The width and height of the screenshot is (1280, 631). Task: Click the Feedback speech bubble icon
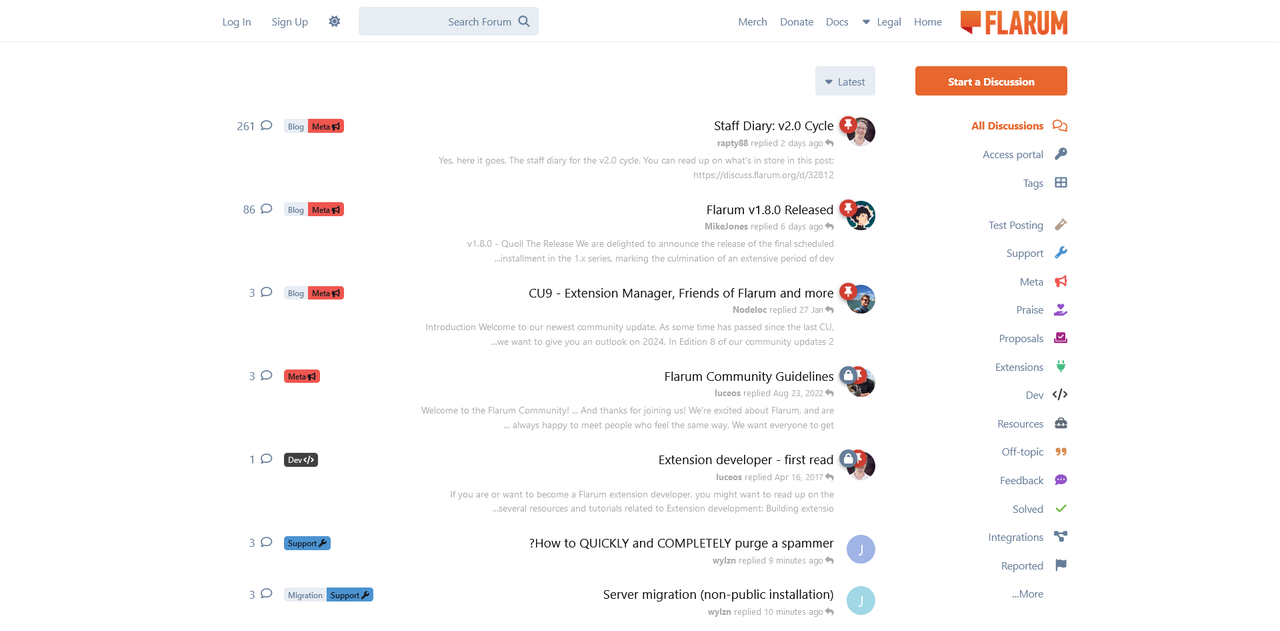[x=1061, y=480]
